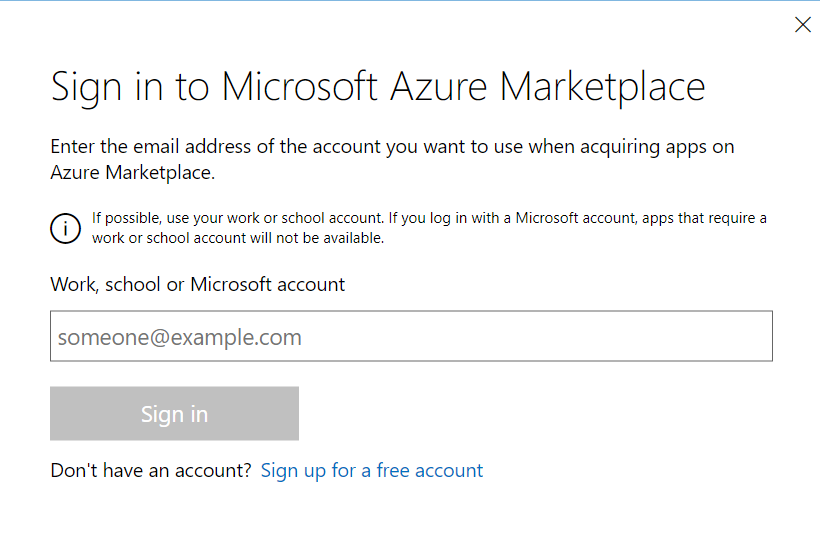
Task: Click the word Azure in the heading
Action: [438, 86]
